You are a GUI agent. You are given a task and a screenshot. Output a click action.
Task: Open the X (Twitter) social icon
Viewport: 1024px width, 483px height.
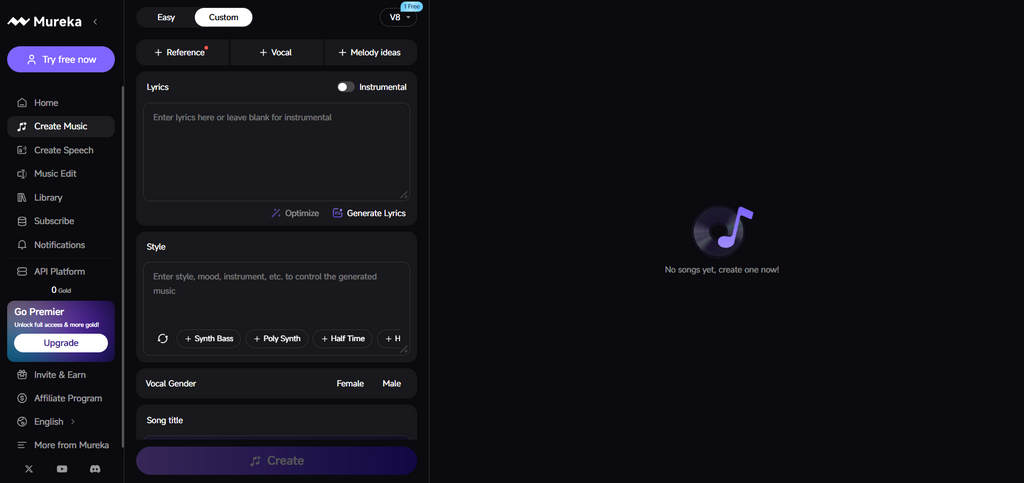(29, 469)
